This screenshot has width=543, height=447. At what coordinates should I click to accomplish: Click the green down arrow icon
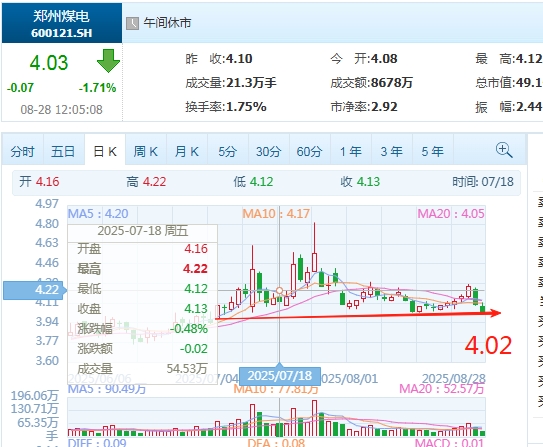pos(108,61)
